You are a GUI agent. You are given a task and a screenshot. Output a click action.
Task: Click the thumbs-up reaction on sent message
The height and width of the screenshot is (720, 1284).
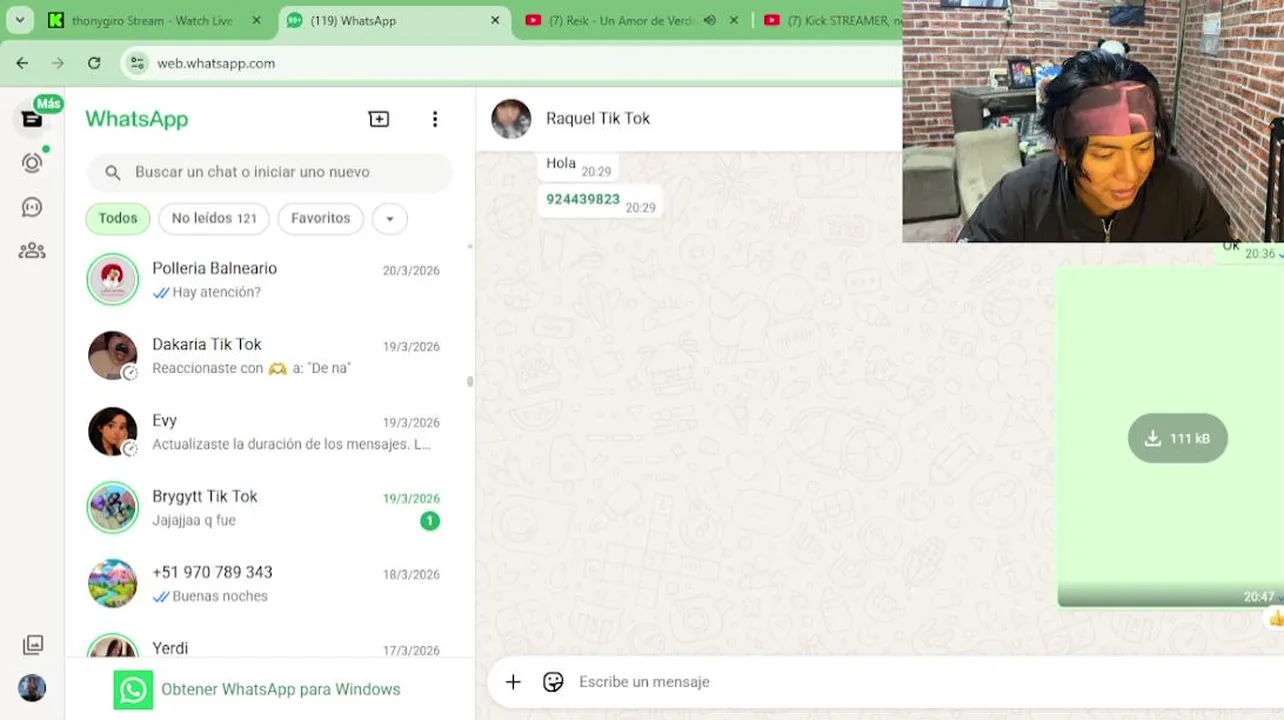pyautogui.click(x=1276, y=619)
